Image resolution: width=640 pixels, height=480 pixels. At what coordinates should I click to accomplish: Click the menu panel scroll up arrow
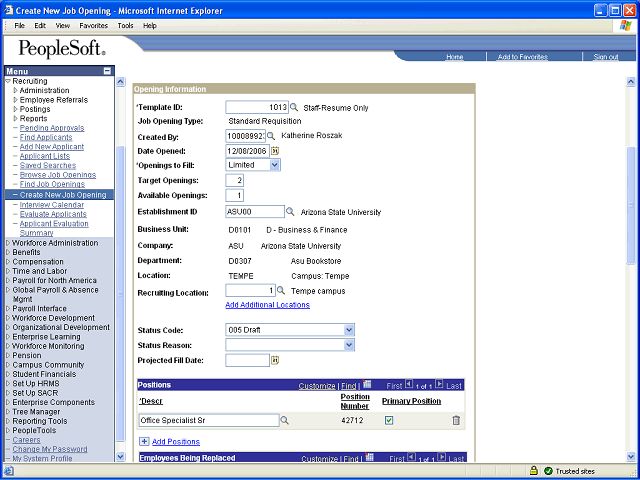pos(120,81)
